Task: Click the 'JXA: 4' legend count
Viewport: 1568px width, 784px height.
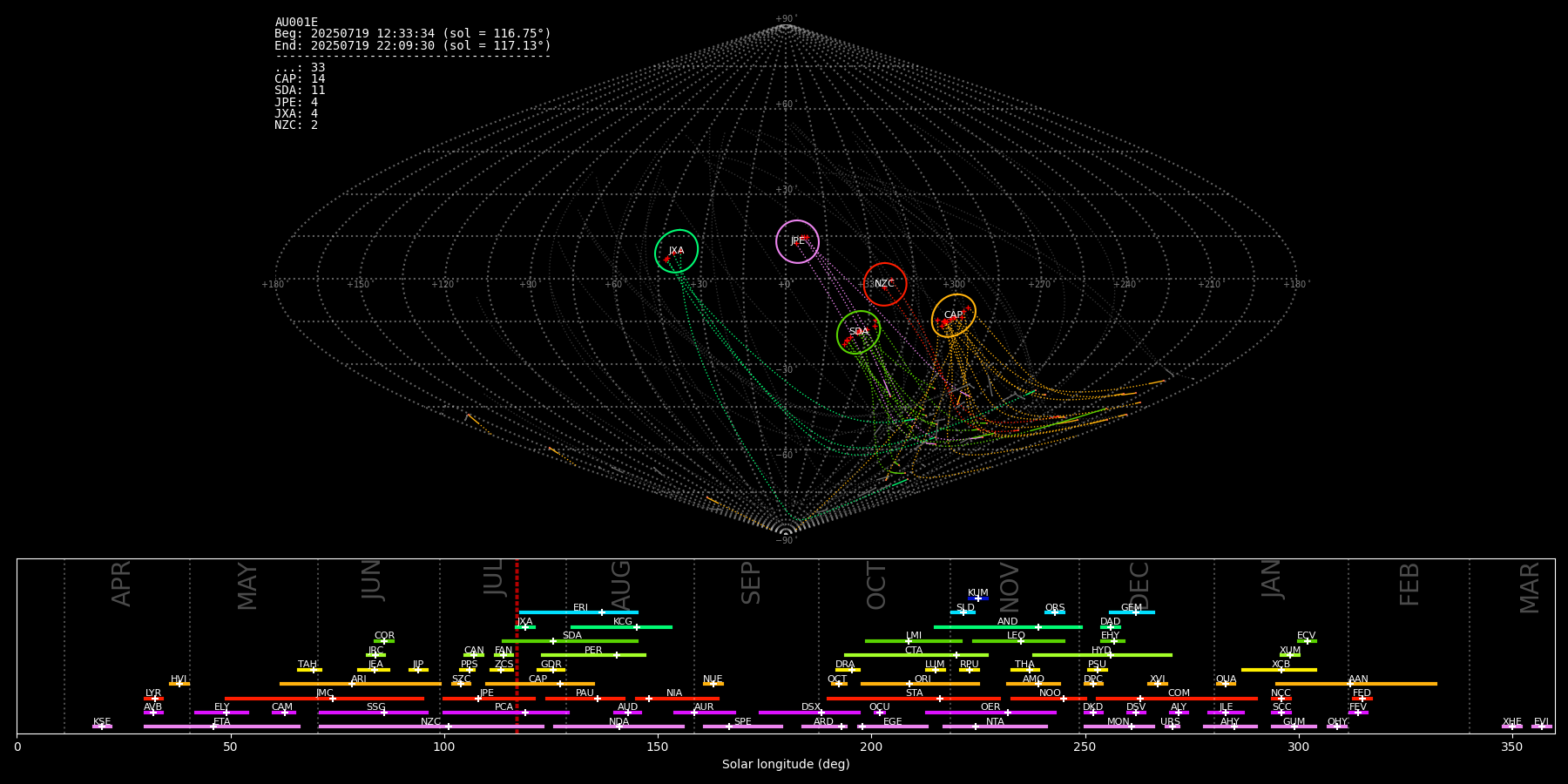Action: pyautogui.click(x=296, y=113)
